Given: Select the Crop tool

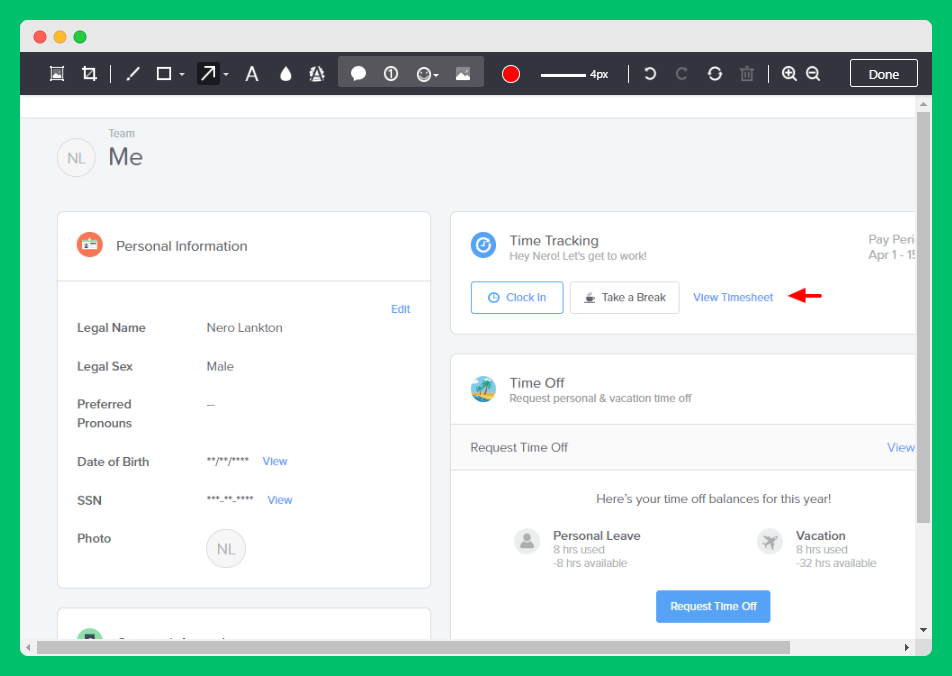Looking at the screenshot, I should point(89,74).
